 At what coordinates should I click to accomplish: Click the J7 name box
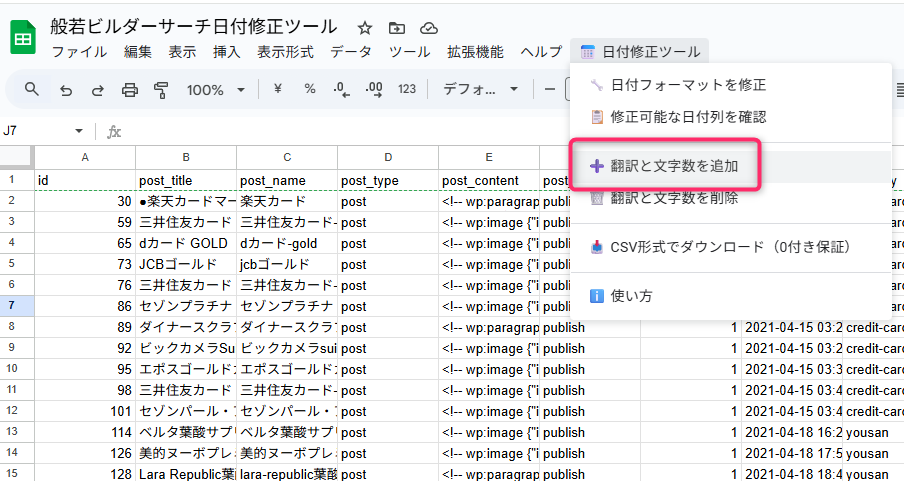pos(36,131)
